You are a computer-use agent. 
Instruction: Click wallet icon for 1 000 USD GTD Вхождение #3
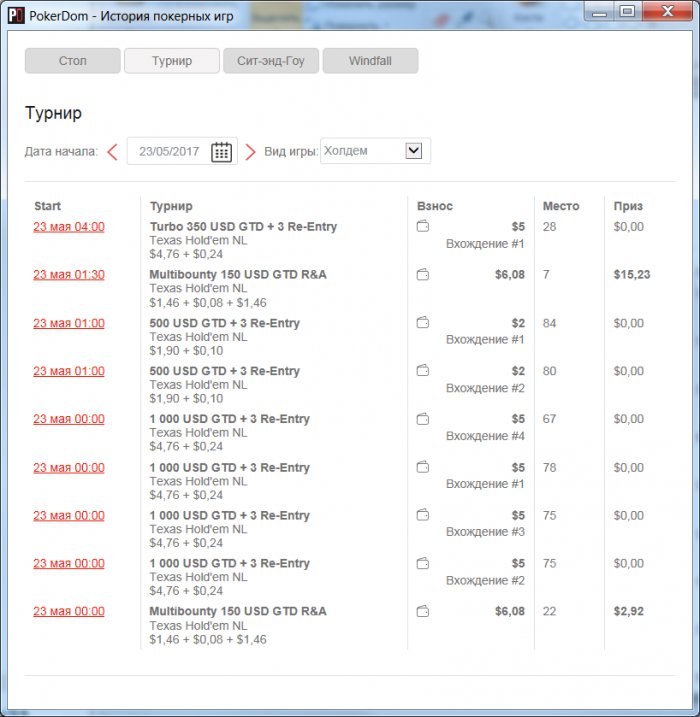pos(423,515)
